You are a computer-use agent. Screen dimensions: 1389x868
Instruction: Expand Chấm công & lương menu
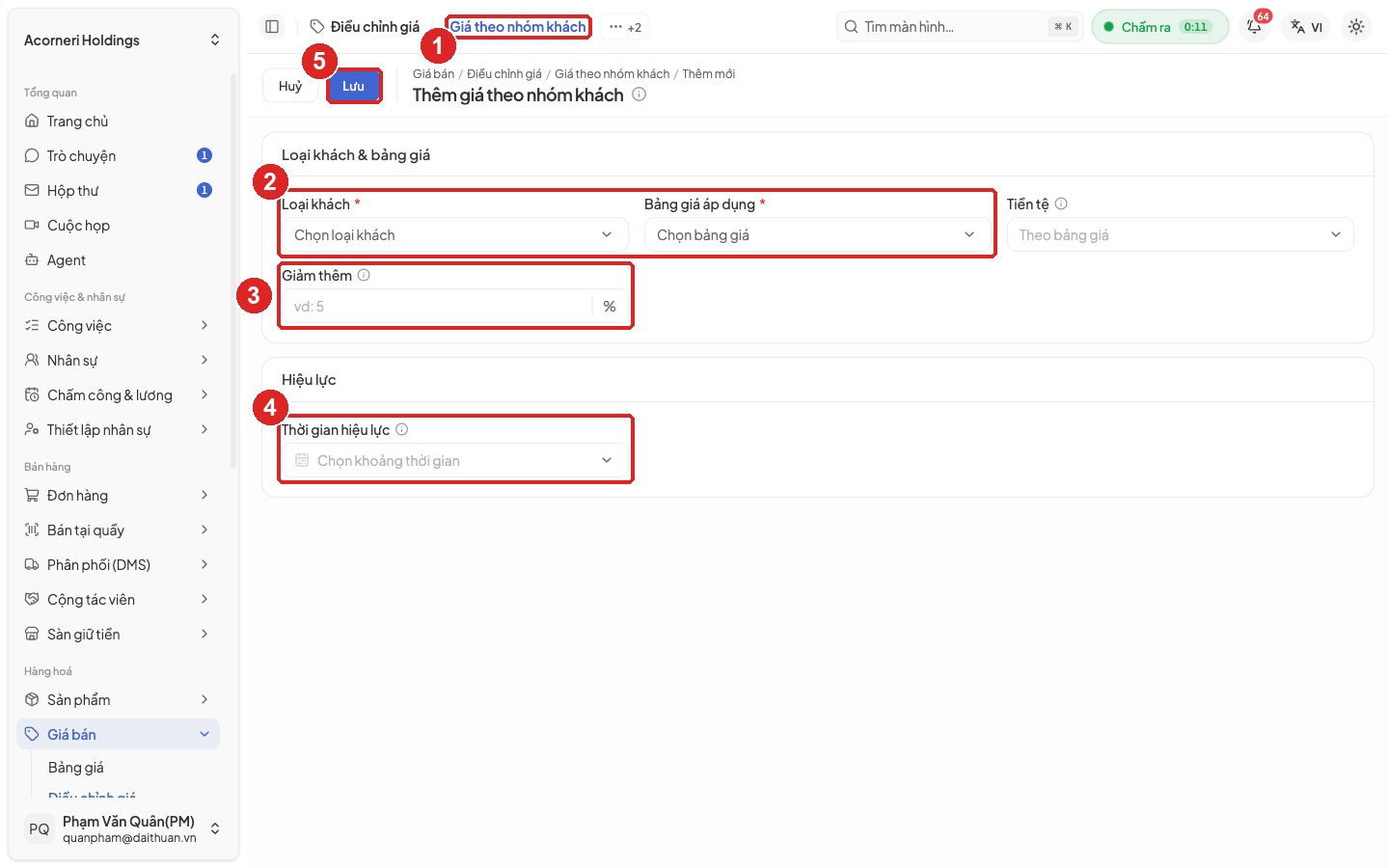point(119,395)
